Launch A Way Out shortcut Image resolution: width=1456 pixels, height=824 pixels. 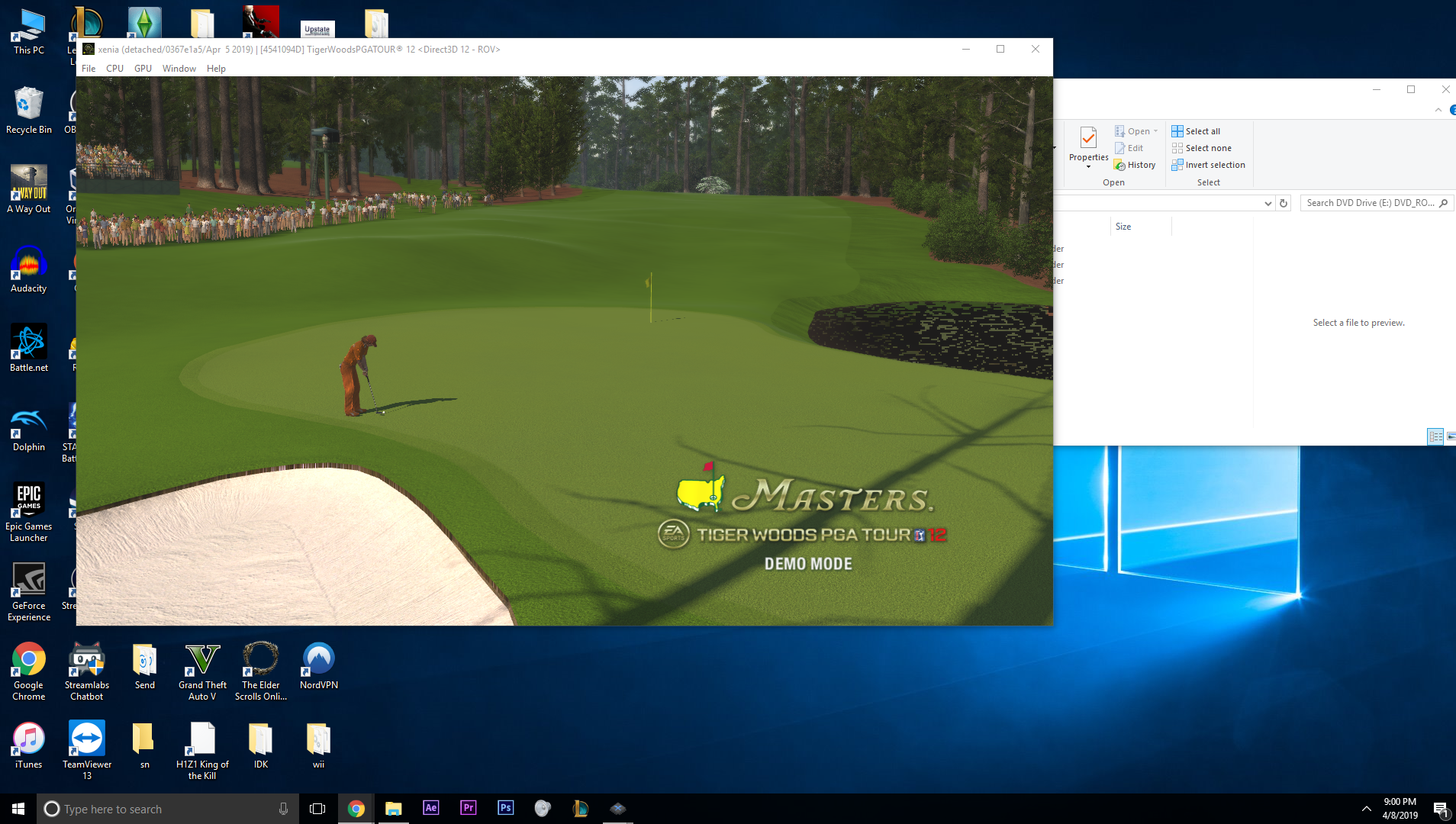click(29, 189)
